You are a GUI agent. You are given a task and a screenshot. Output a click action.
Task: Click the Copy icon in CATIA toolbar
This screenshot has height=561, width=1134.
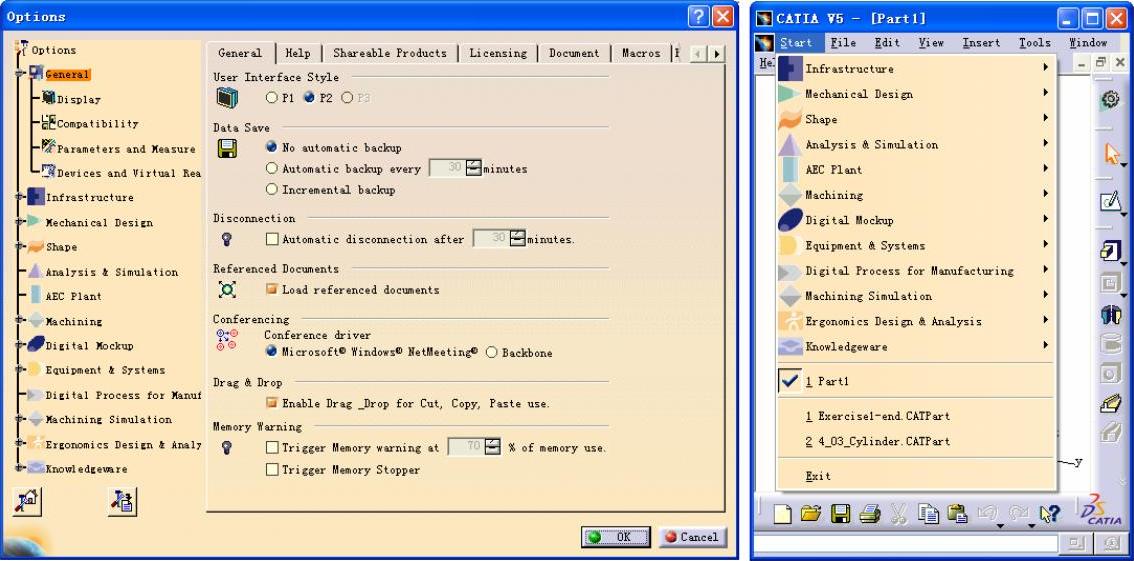click(928, 514)
